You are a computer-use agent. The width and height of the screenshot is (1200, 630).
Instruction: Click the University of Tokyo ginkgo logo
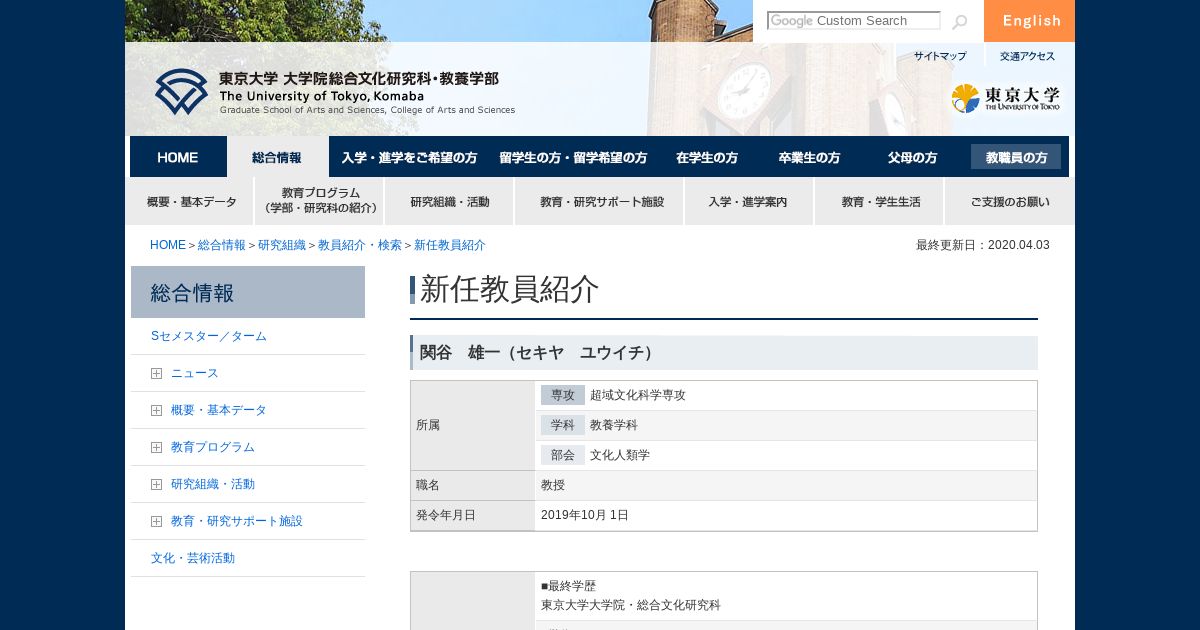[1006, 98]
